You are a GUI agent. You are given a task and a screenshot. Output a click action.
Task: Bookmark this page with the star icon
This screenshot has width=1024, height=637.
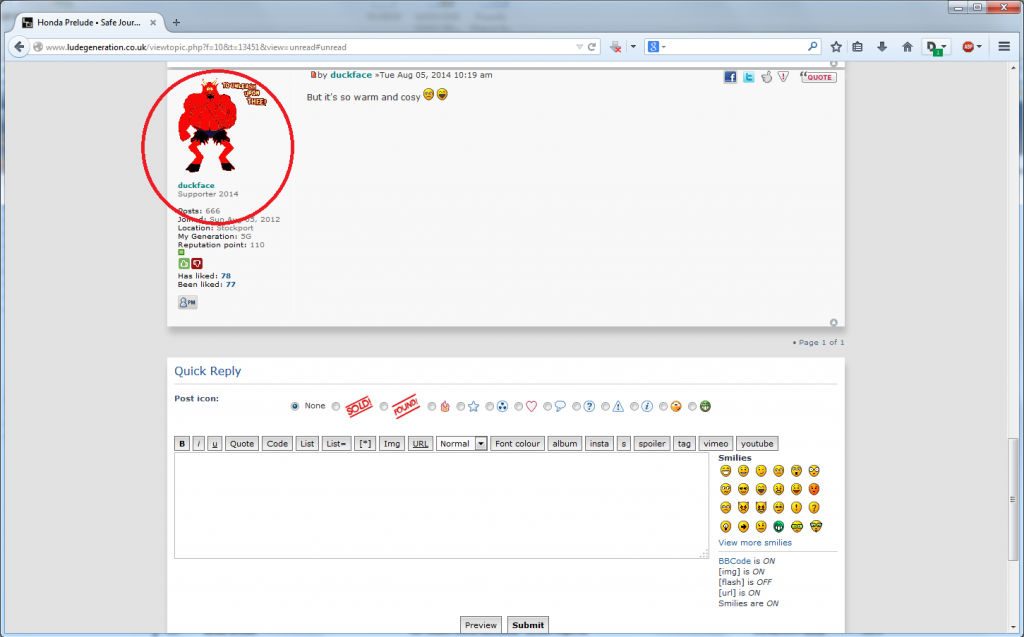tap(836, 46)
